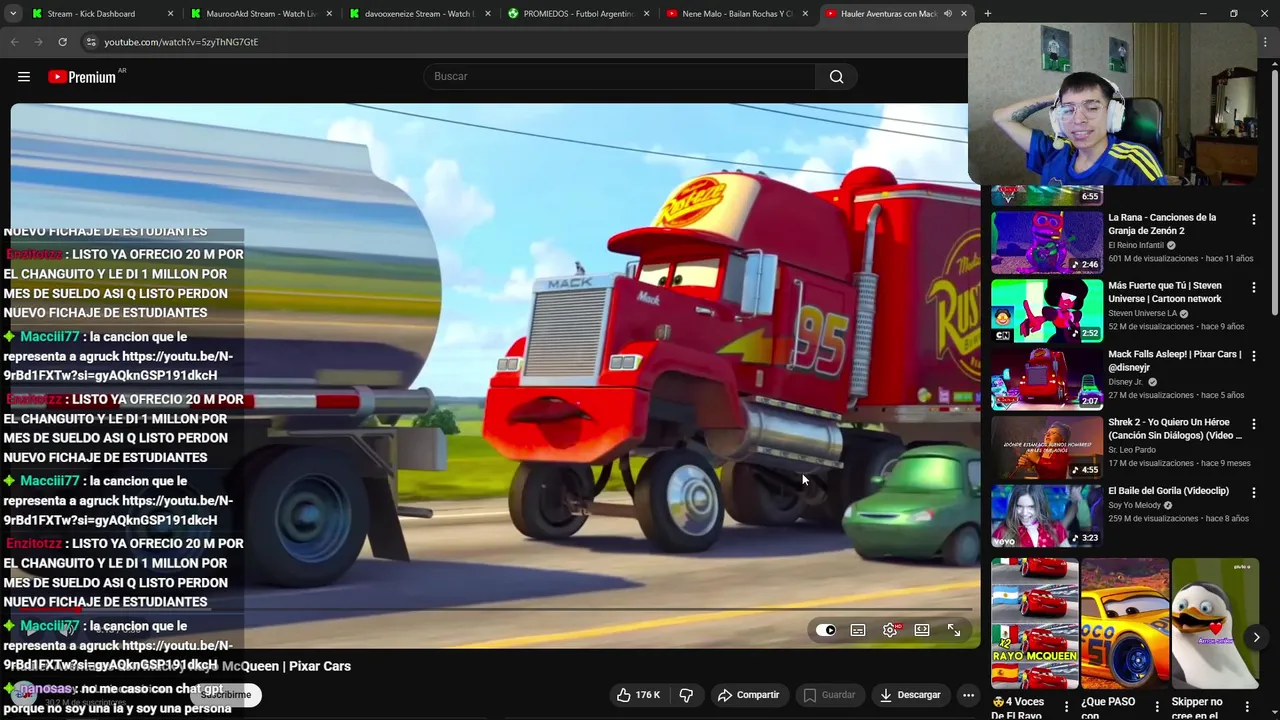Open the penguin Skipper short thumbnail

(1215, 624)
